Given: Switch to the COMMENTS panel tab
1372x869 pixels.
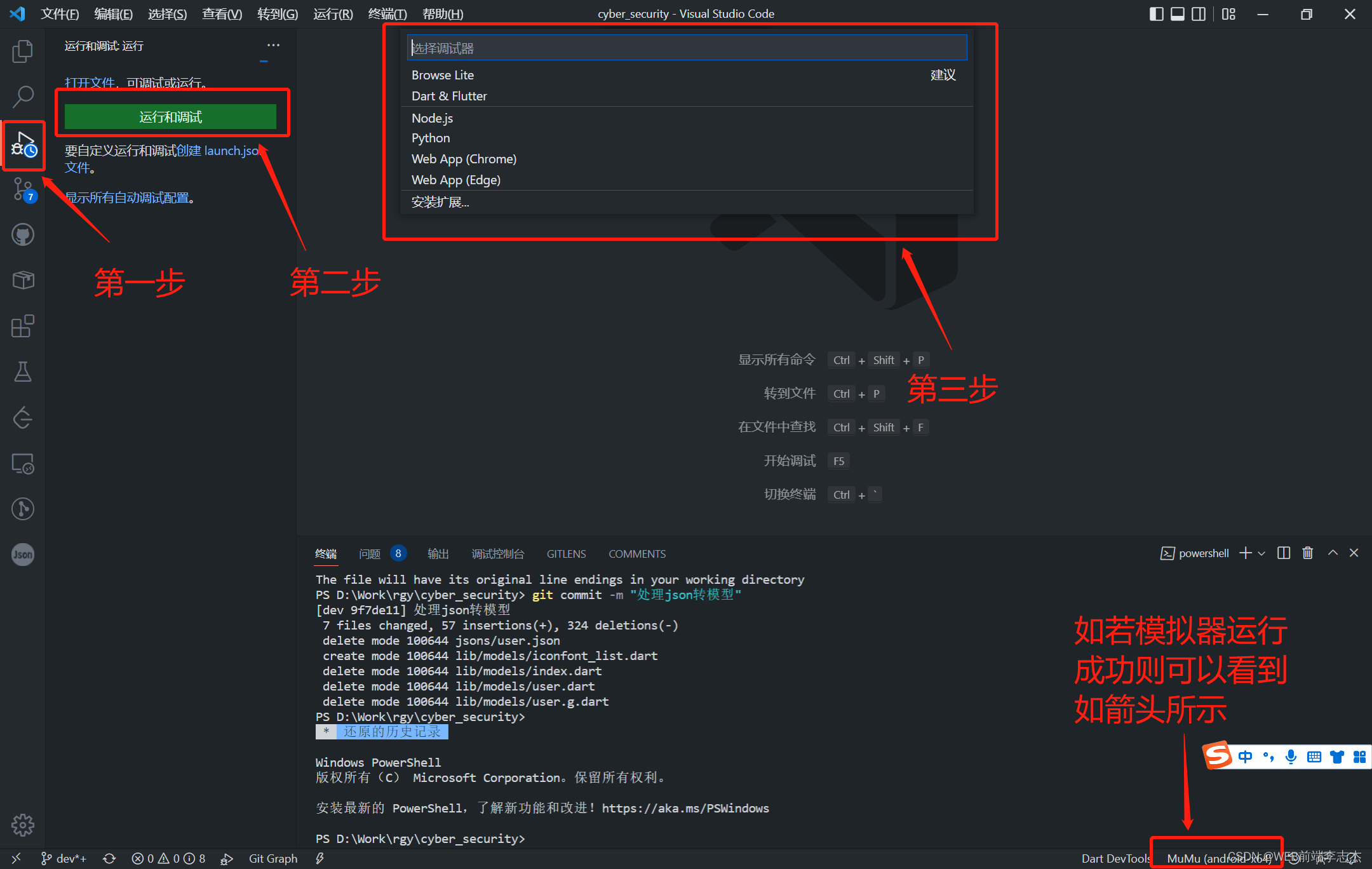Looking at the screenshot, I should [x=637, y=554].
